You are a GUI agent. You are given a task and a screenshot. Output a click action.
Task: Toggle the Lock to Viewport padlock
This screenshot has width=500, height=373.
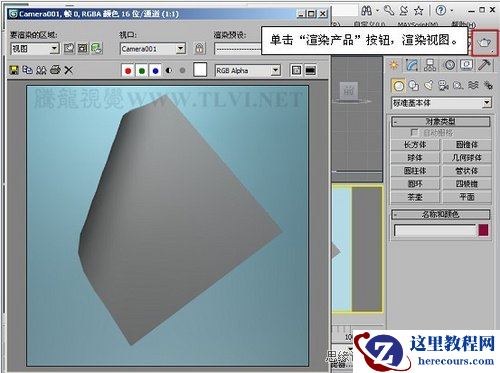(x=199, y=49)
